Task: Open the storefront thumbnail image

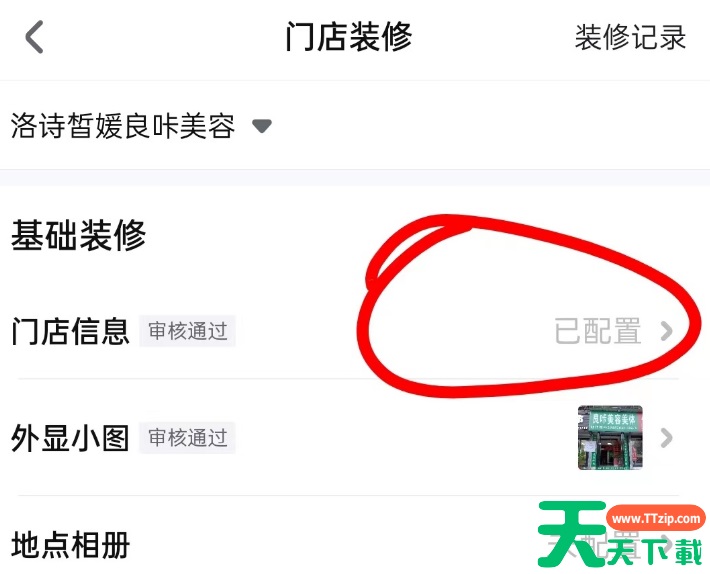Action: point(610,437)
